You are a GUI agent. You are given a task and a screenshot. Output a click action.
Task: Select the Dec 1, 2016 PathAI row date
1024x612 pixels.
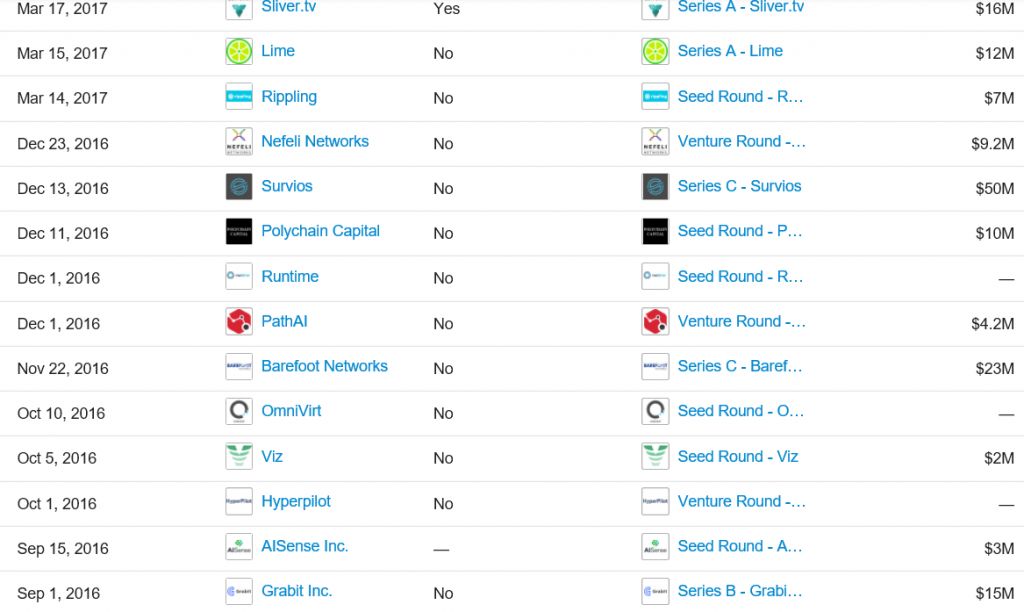tap(59, 324)
